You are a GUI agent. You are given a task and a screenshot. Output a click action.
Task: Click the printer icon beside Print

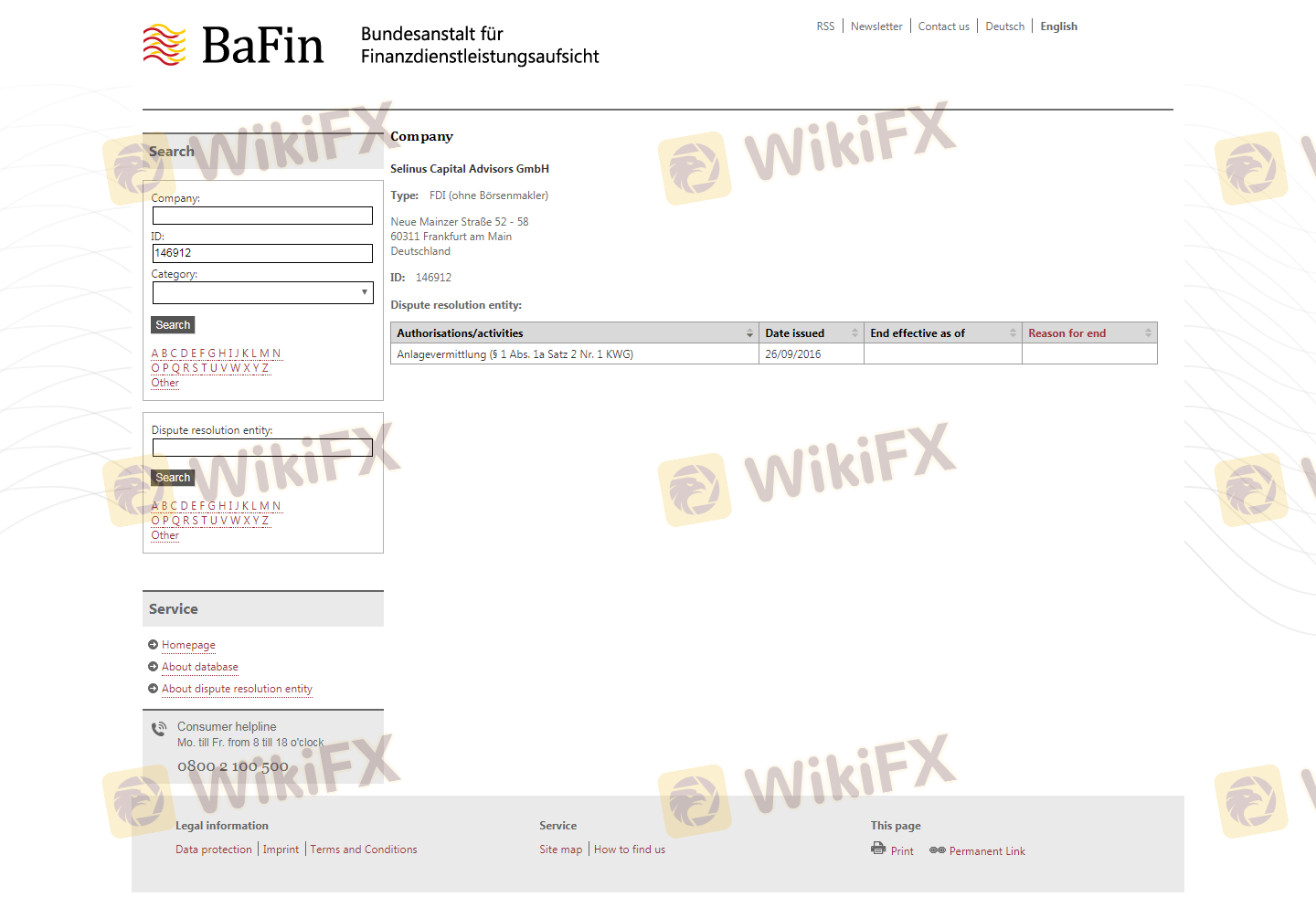pyautogui.click(x=878, y=849)
